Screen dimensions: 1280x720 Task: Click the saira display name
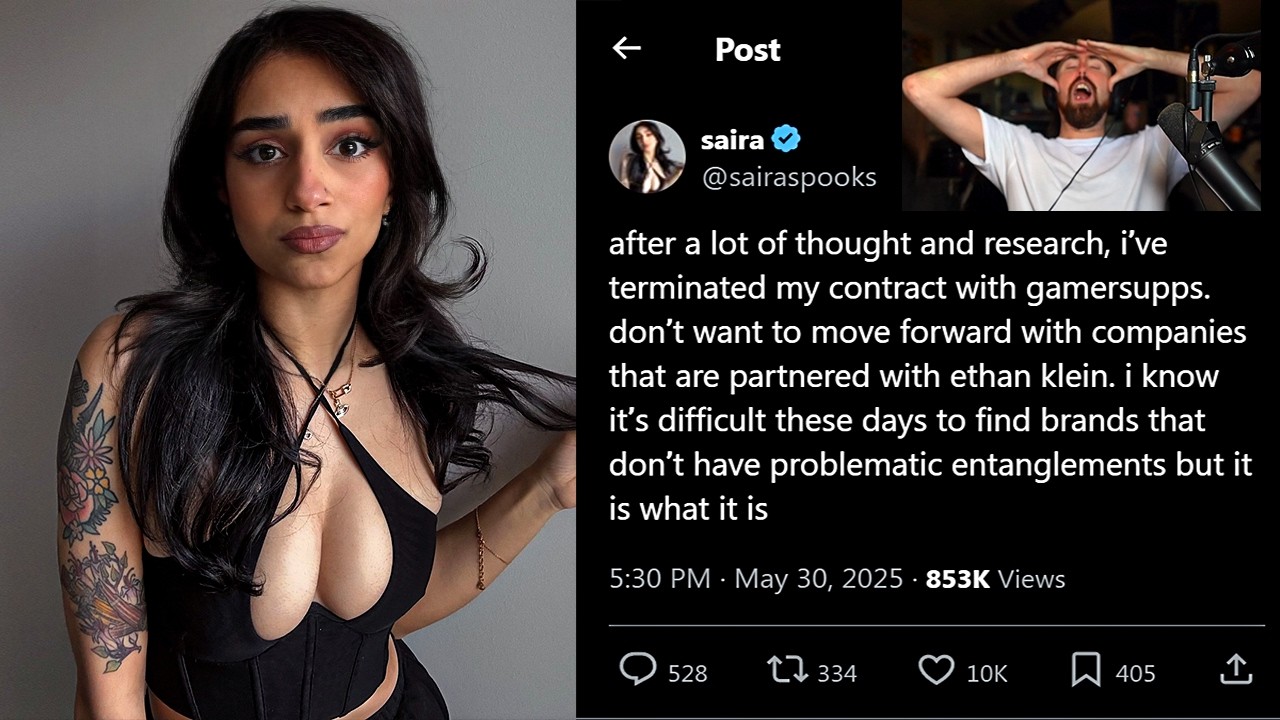click(732, 140)
